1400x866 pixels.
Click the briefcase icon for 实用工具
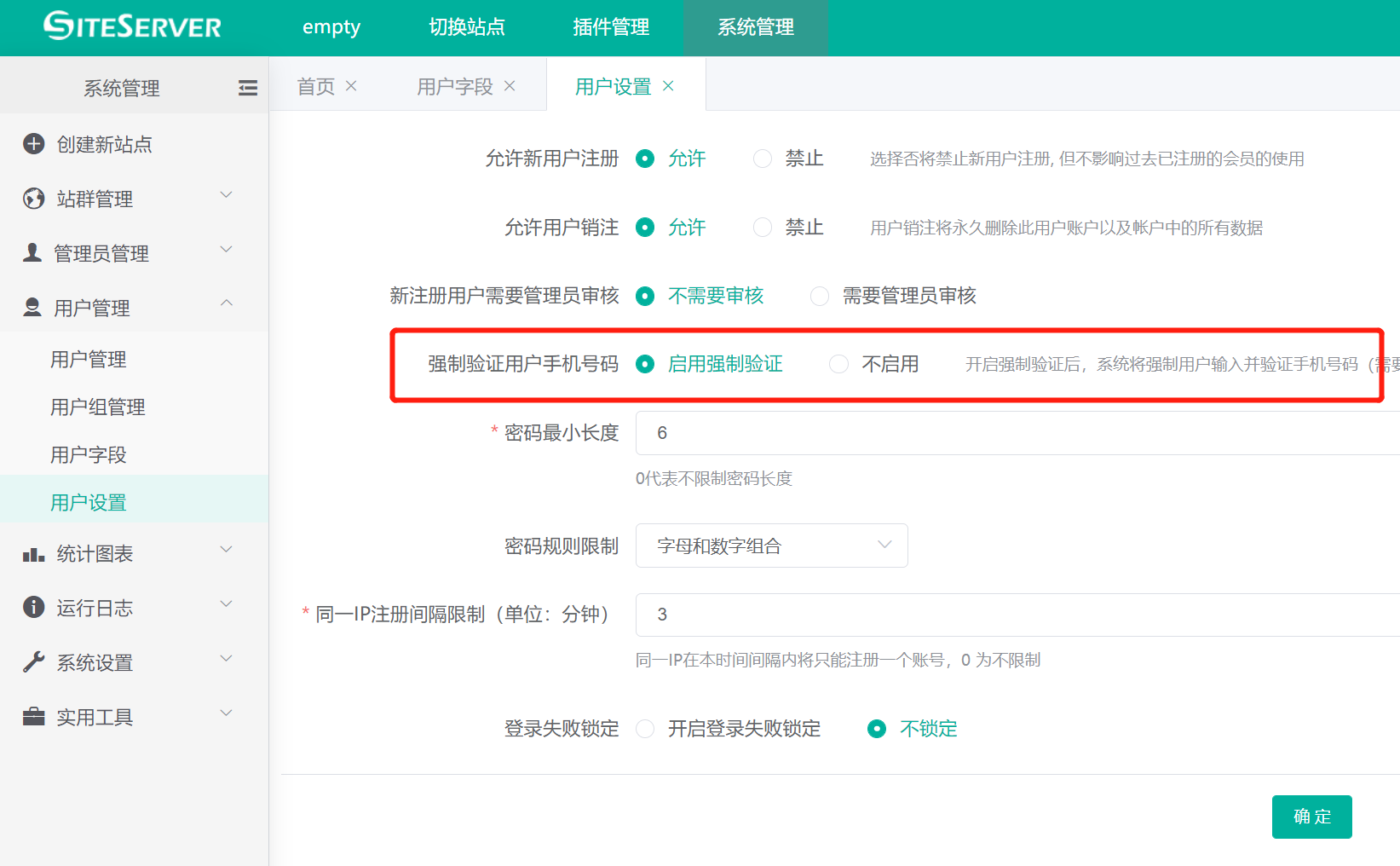[33, 717]
